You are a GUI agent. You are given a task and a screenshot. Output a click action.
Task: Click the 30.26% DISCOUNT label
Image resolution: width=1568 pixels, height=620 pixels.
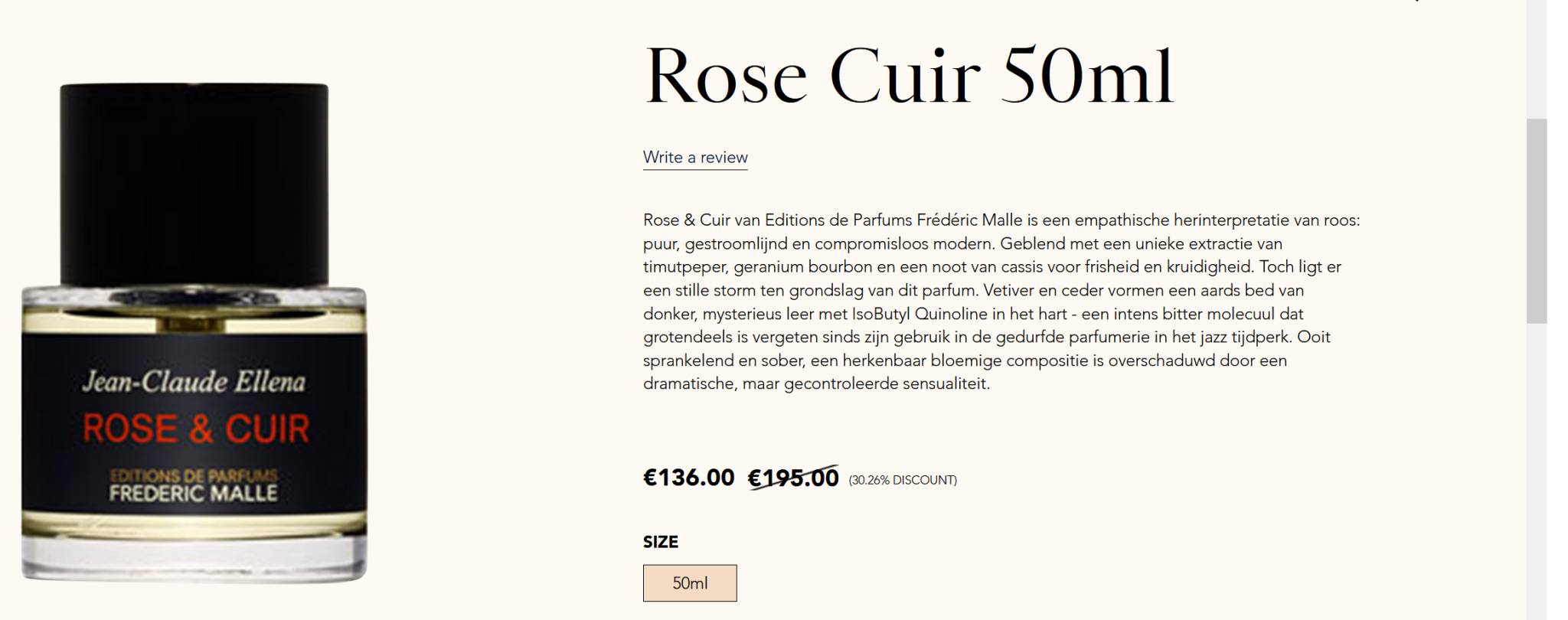pyautogui.click(x=903, y=480)
